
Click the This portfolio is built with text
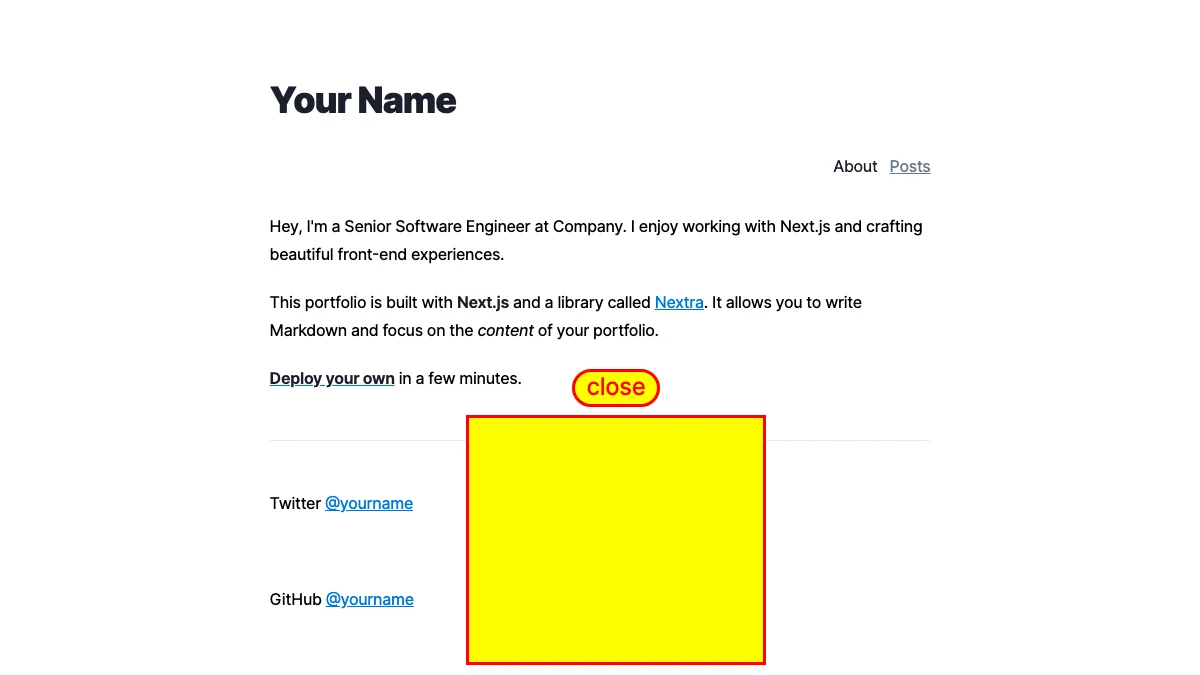(361, 302)
